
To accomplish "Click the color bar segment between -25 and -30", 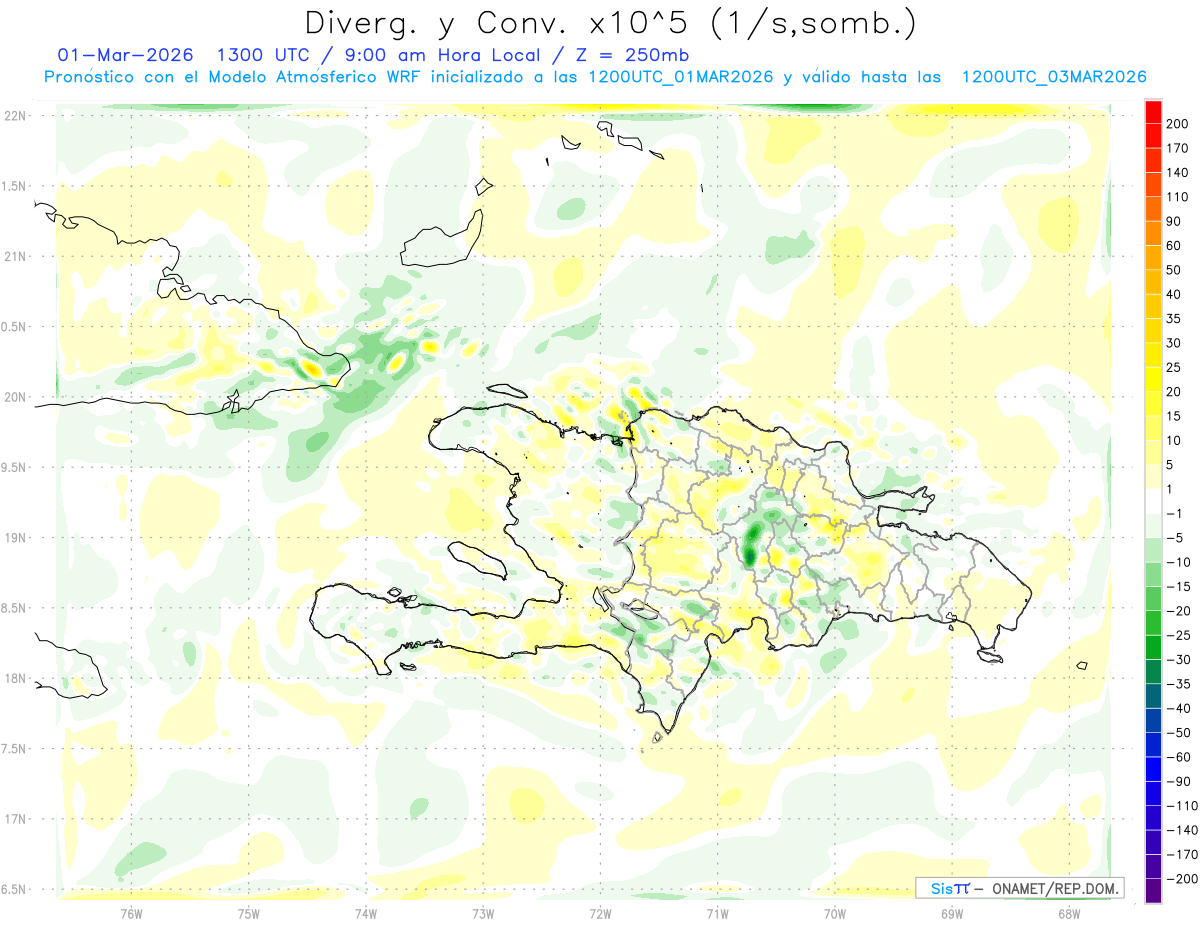I will click(x=1153, y=647).
